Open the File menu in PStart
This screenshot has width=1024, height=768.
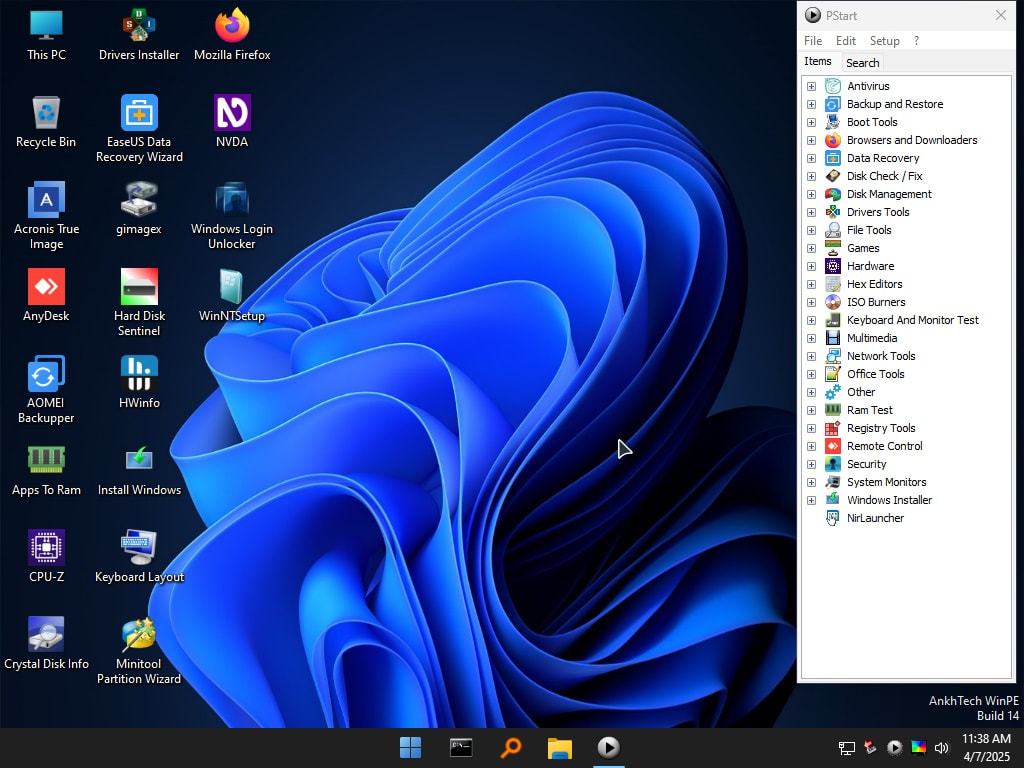click(x=813, y=41)
